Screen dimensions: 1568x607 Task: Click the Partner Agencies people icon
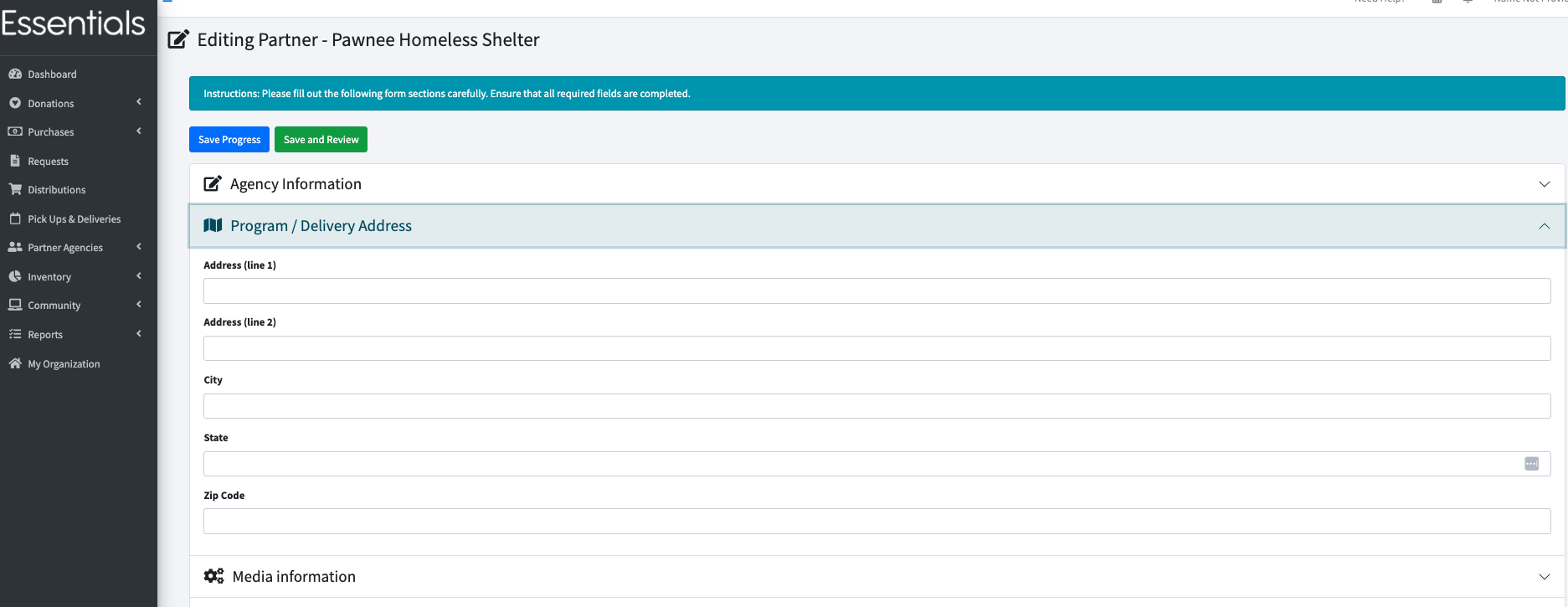click(15, 247)
